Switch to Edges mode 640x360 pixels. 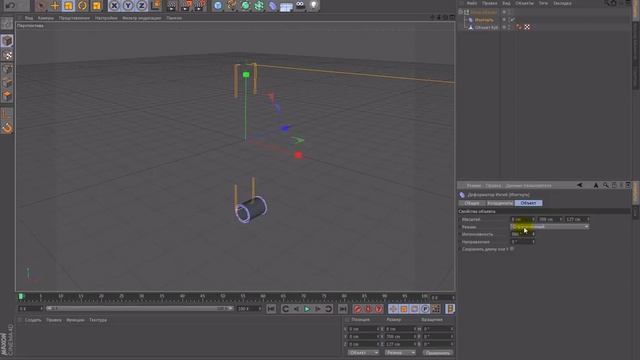pos(7,82)
